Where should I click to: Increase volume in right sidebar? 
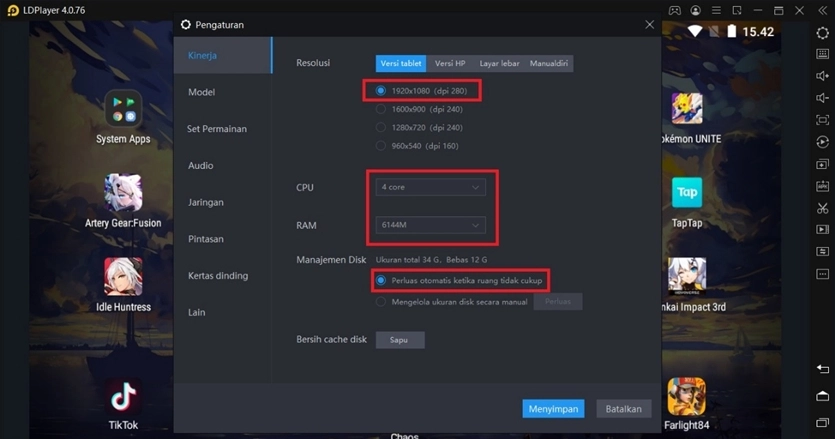click(x=823, y=76)
